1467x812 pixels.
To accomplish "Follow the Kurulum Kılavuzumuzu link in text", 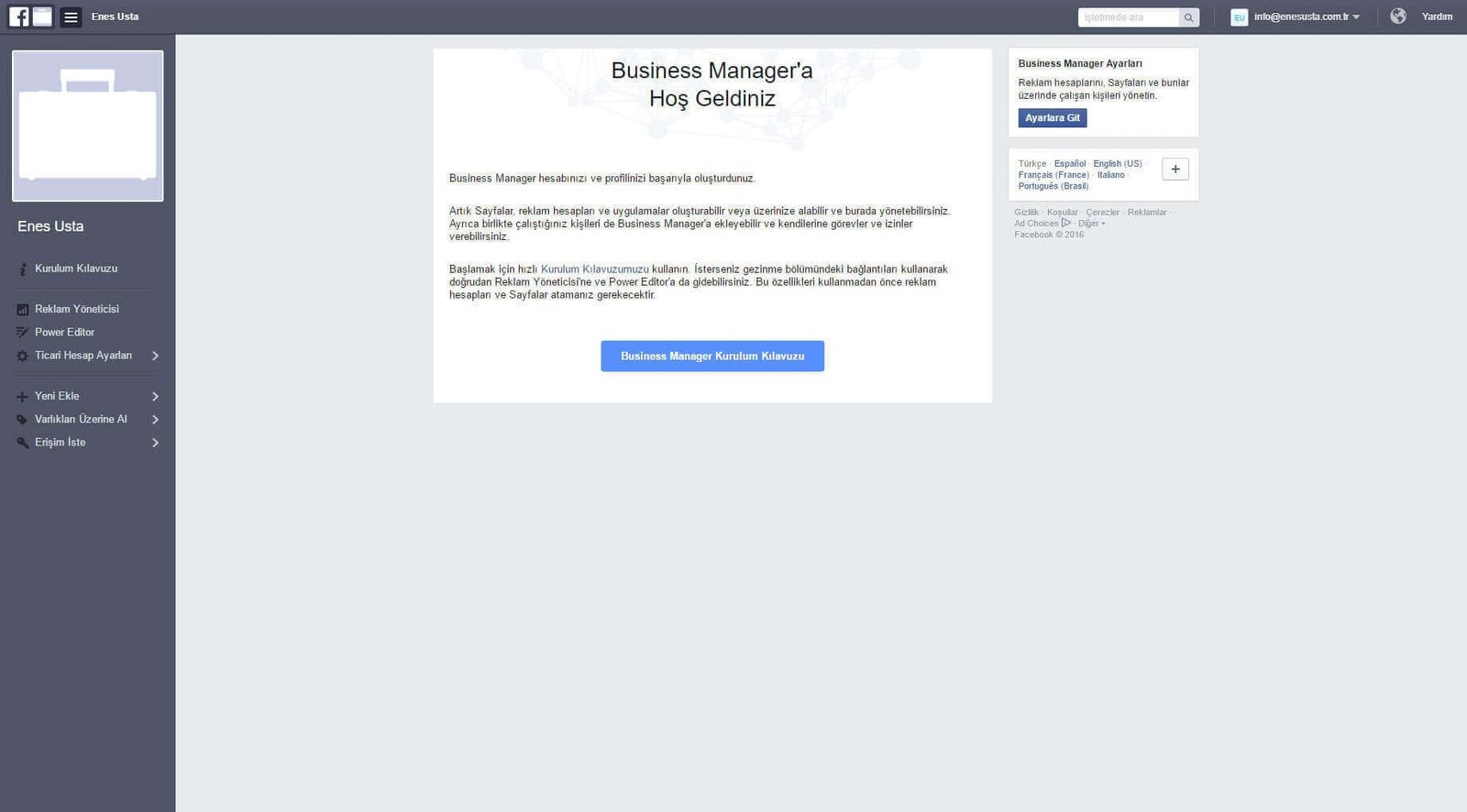I will (594, 269).
